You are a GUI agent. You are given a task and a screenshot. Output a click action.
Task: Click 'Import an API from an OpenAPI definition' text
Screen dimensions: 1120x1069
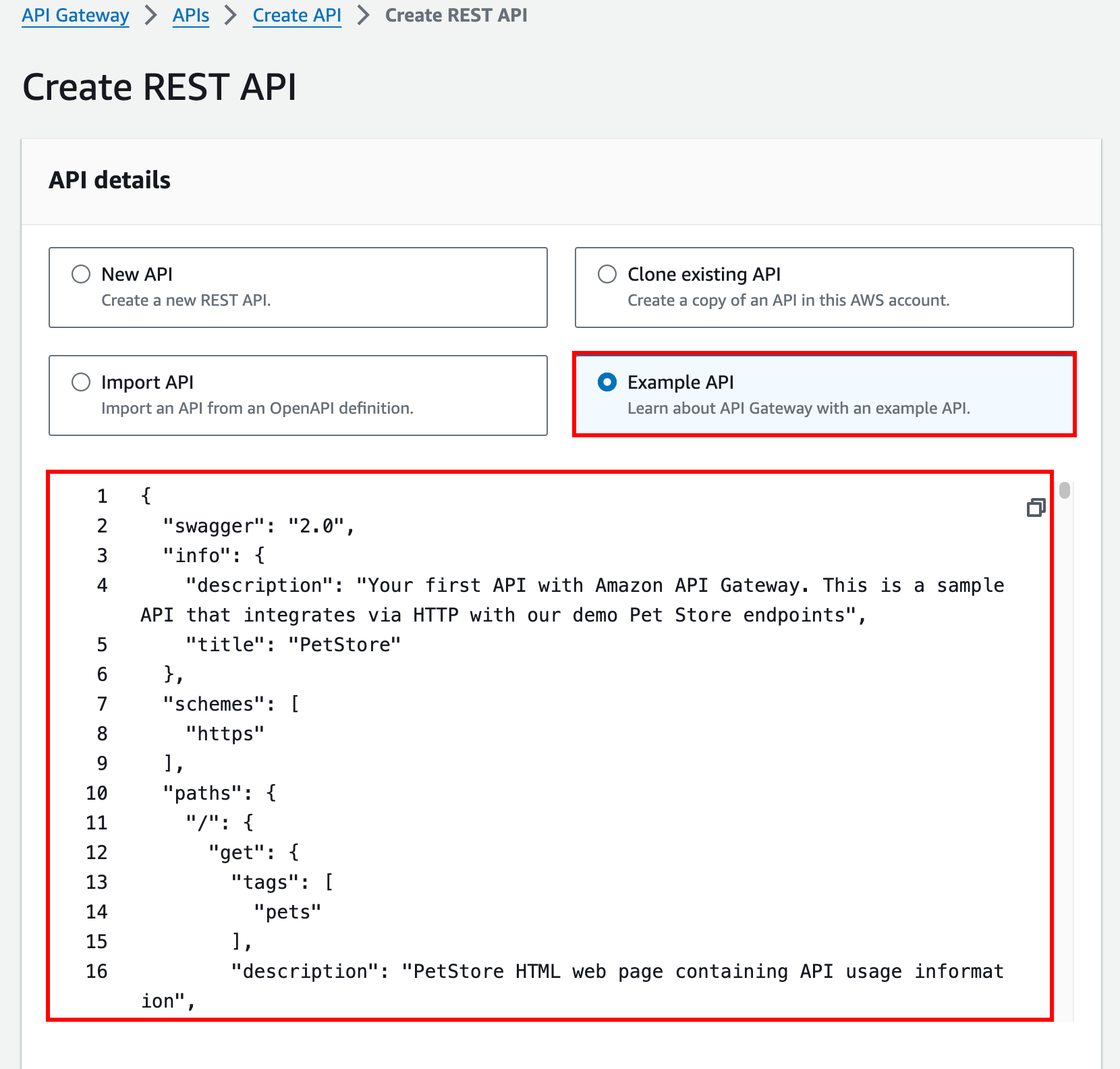(257, 408)
